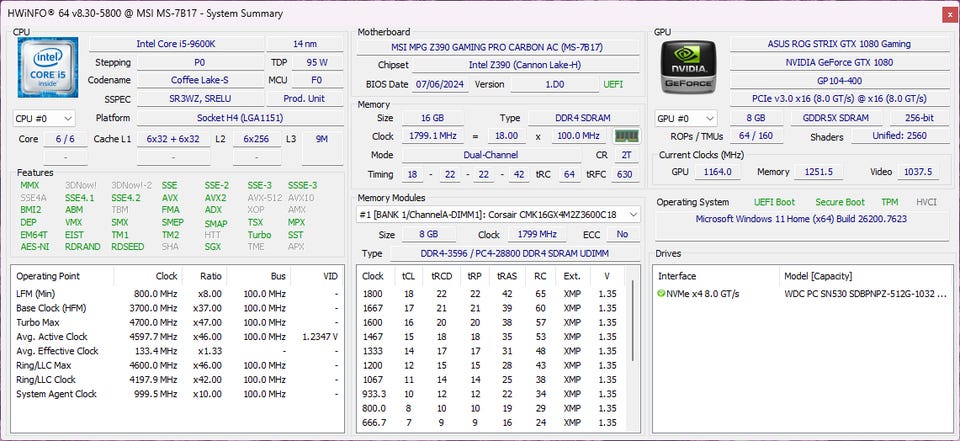Image resolution: width=960 pixels, height=441 pixels.
Task: Click the NVIDIA GeForce GTX 1080 field
Action: (x=839, y=62)
